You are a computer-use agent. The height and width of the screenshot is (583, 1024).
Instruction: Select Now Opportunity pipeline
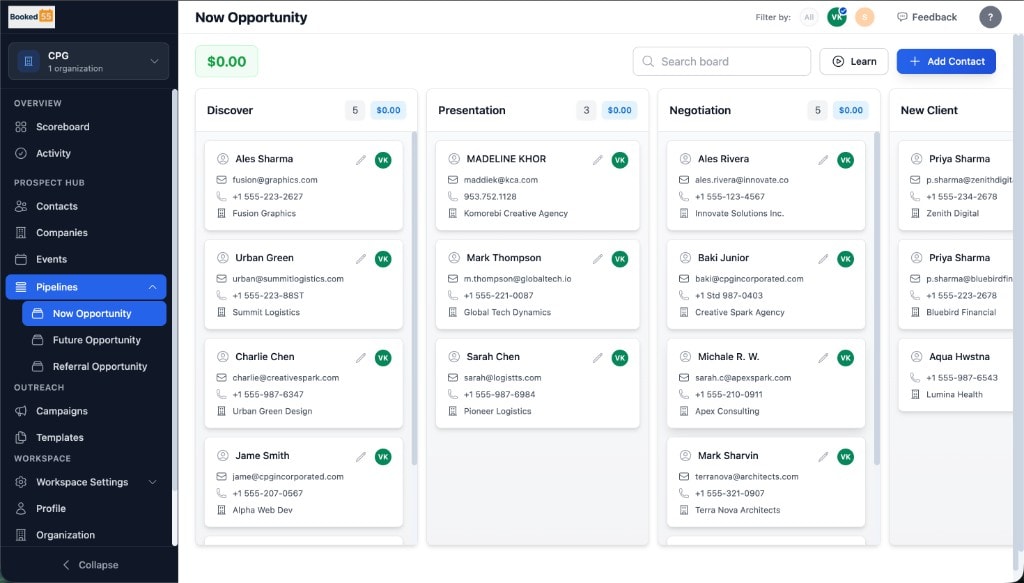pos(94,313)
